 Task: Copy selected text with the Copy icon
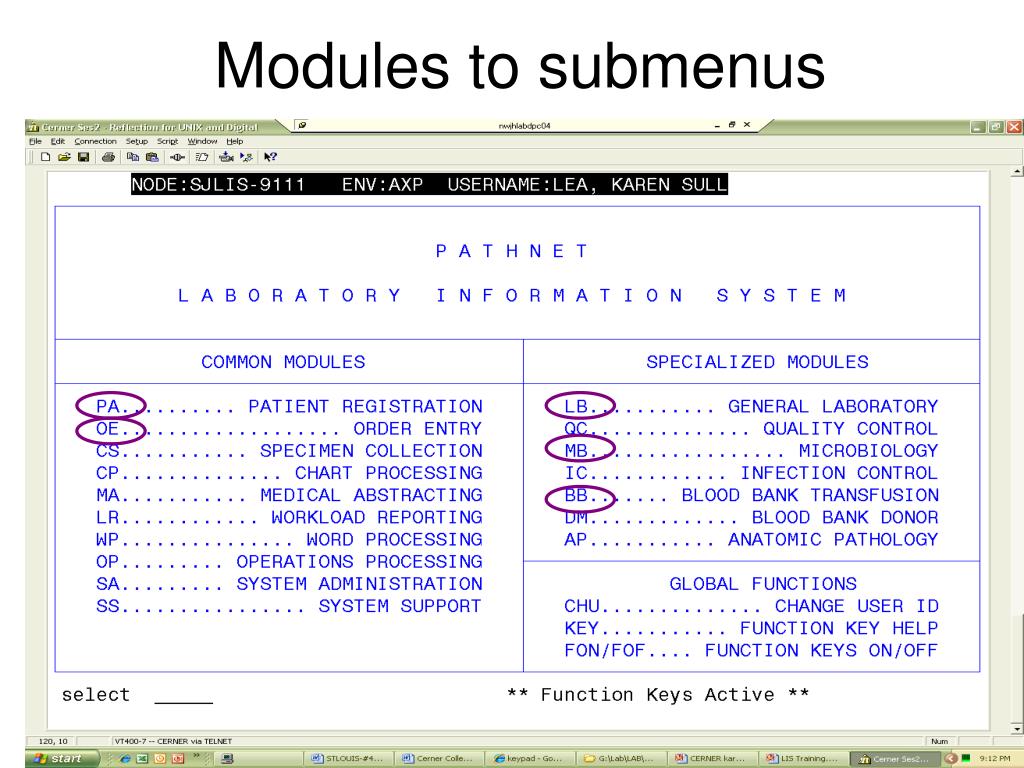(135, 157)
